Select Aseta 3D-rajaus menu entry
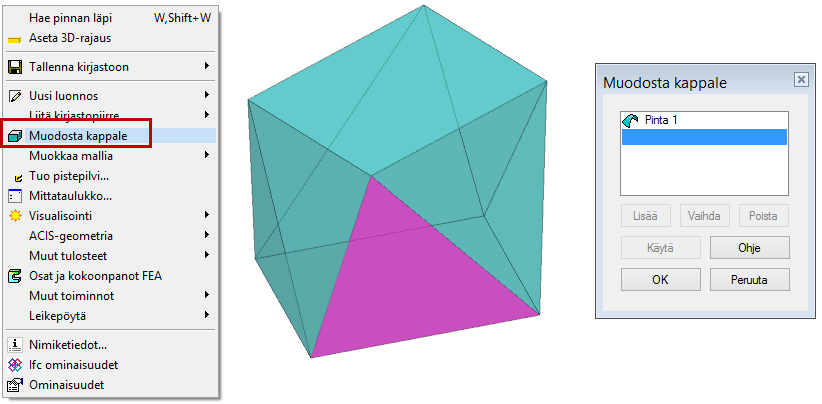822x404 pixels. tap(111, 38)
